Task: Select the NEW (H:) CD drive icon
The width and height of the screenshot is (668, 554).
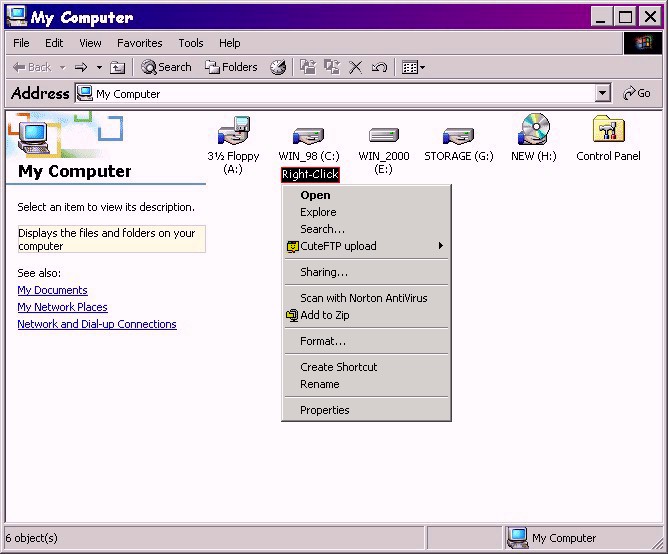Action: click(x=533, y=129)
